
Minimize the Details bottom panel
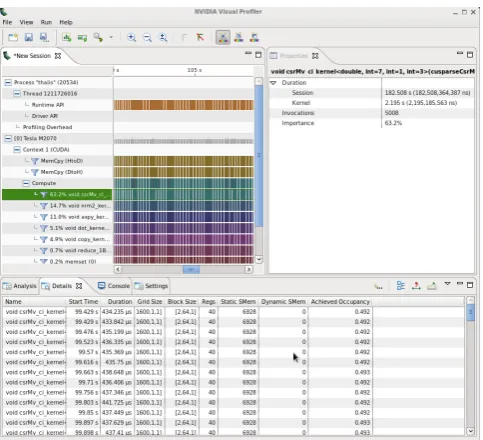(460, 284)
